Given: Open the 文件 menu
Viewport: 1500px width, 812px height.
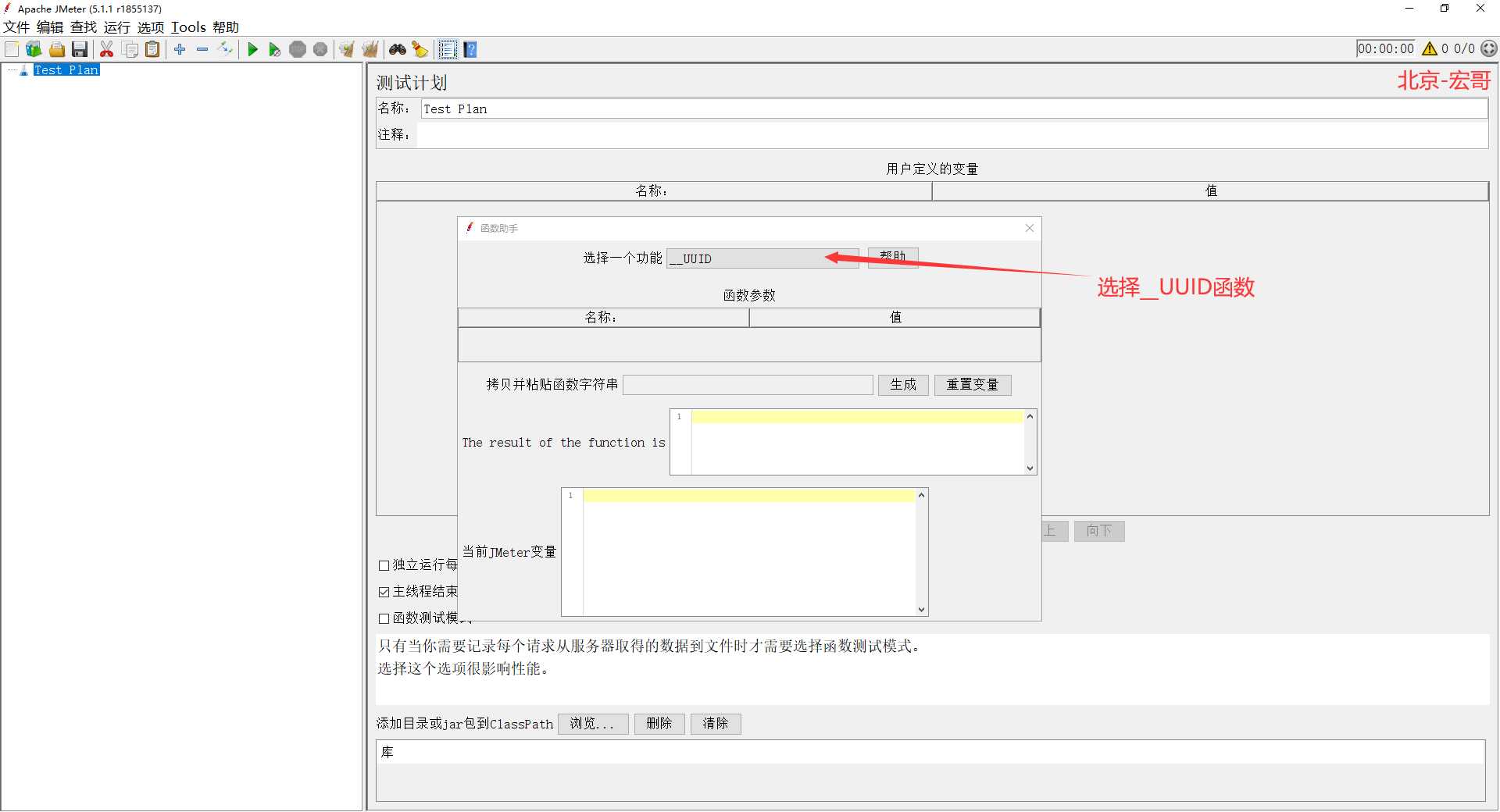Looking at the screenshot, I should click(x=16, y=27).
